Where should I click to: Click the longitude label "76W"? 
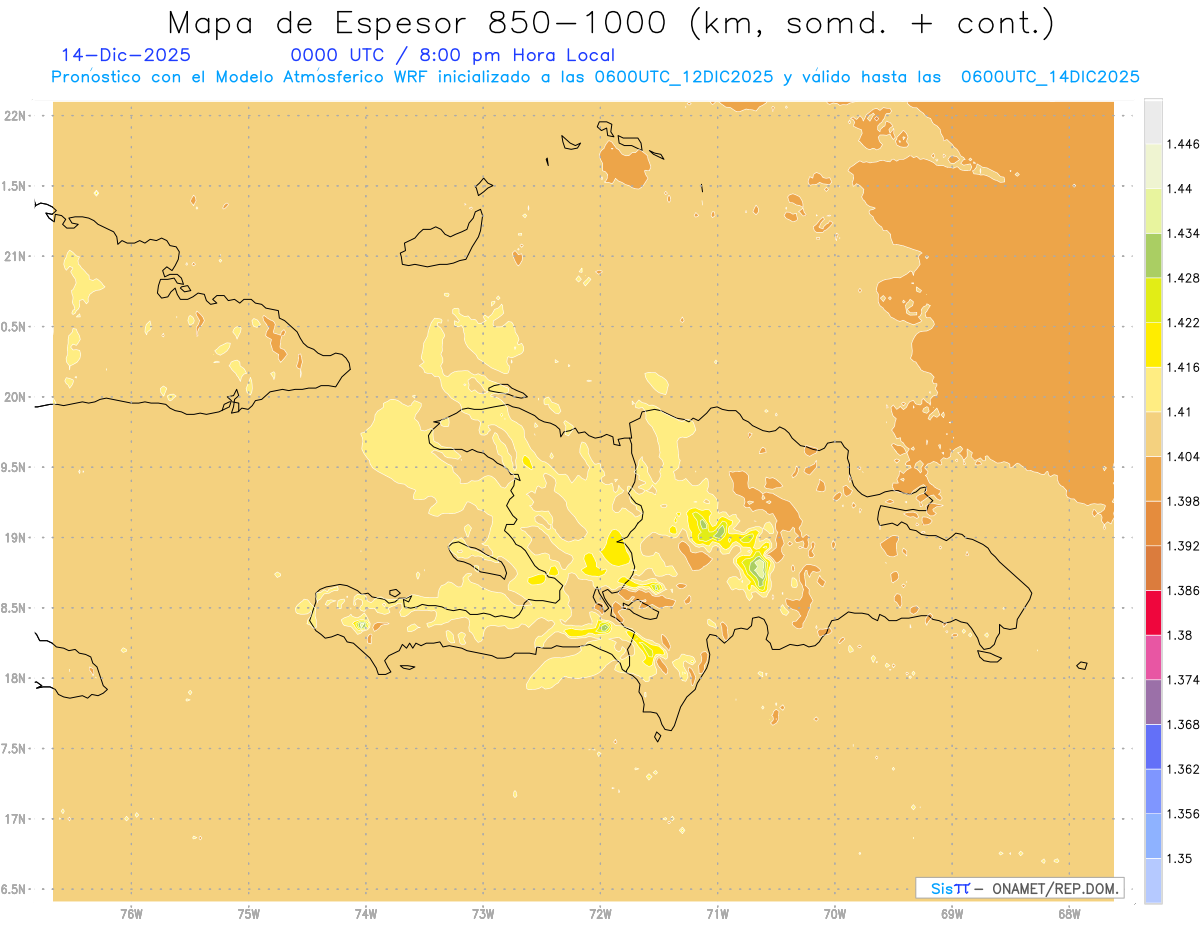(x=131, y=913)
